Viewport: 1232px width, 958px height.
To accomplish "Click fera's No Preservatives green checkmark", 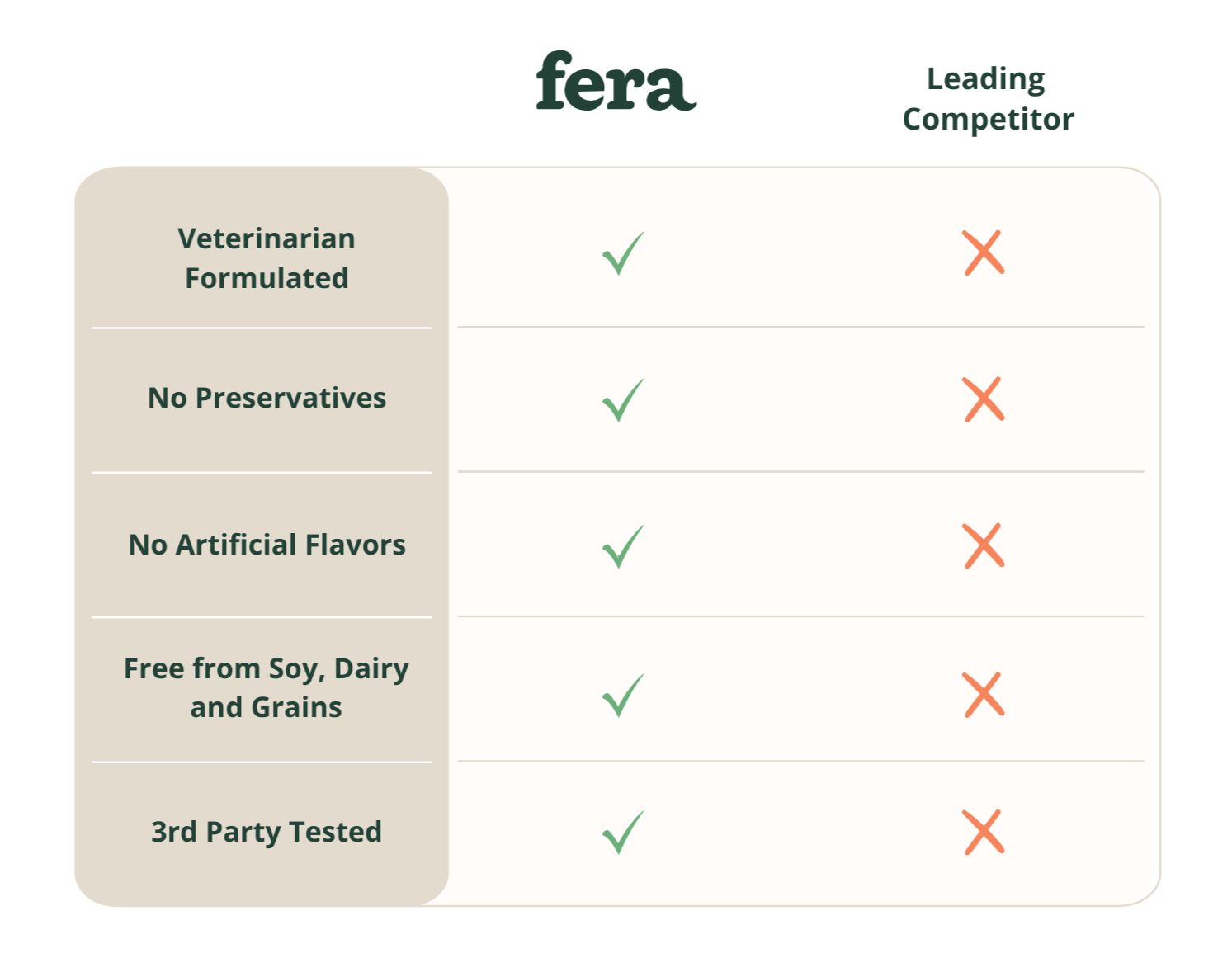I will tap(623, 400).
